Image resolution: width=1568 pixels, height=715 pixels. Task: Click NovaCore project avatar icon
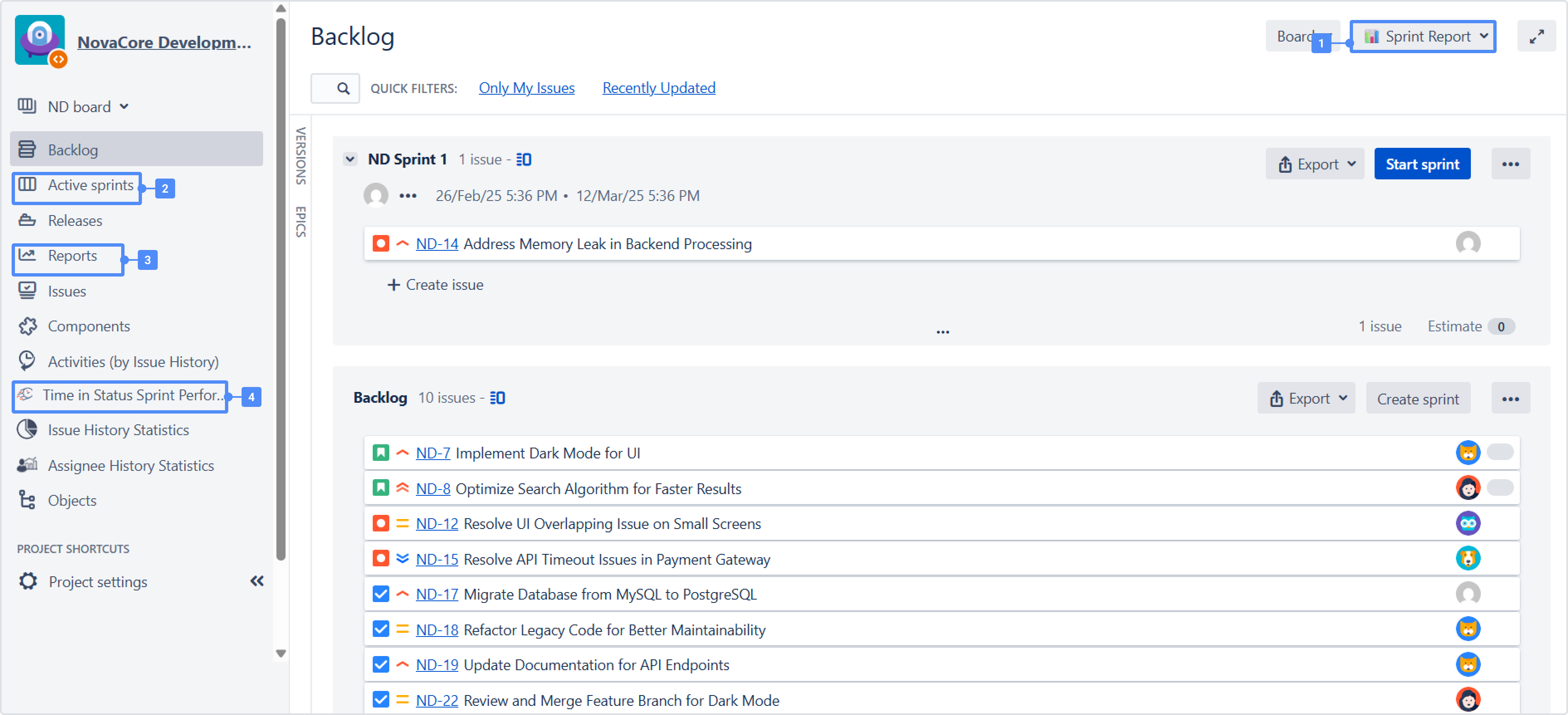pos(40,40)
